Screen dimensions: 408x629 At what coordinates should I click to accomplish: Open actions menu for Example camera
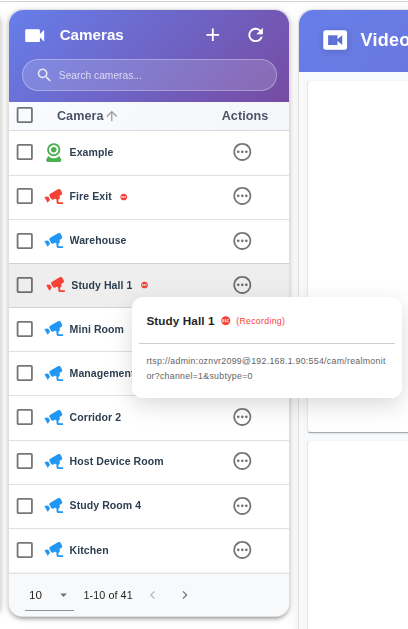pos(242,152)
